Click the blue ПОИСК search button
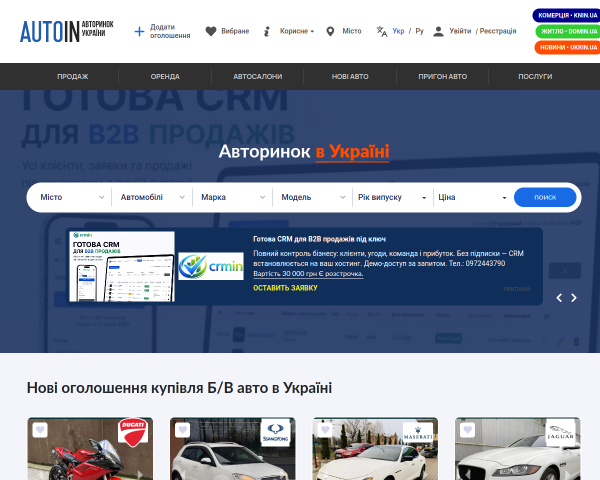Image resolution: width=600 pixels, height=480 pixels. pos(545,197)
